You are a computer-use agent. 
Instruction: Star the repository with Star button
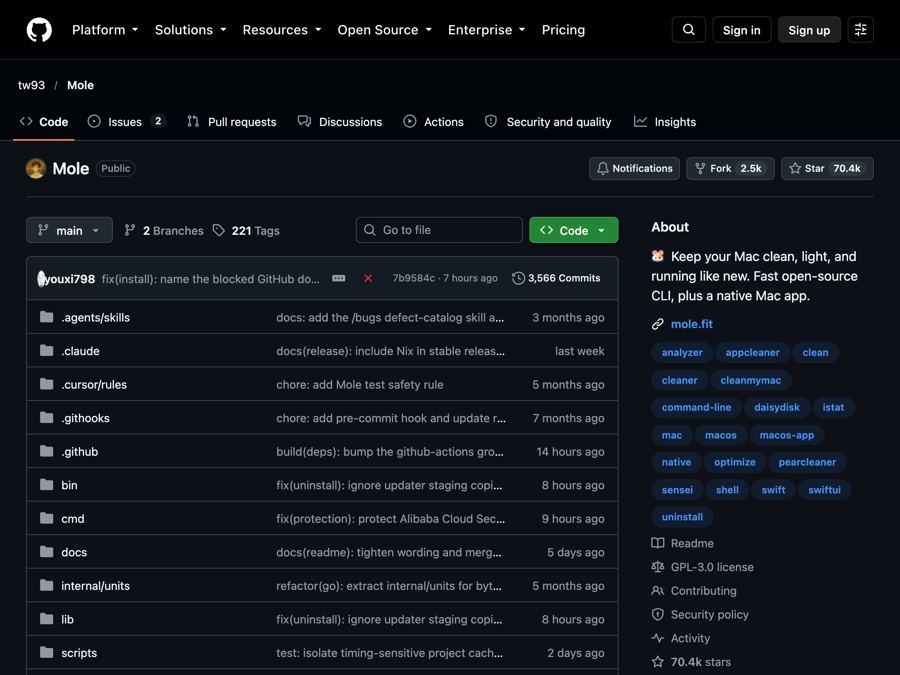(x=827, y=168)
